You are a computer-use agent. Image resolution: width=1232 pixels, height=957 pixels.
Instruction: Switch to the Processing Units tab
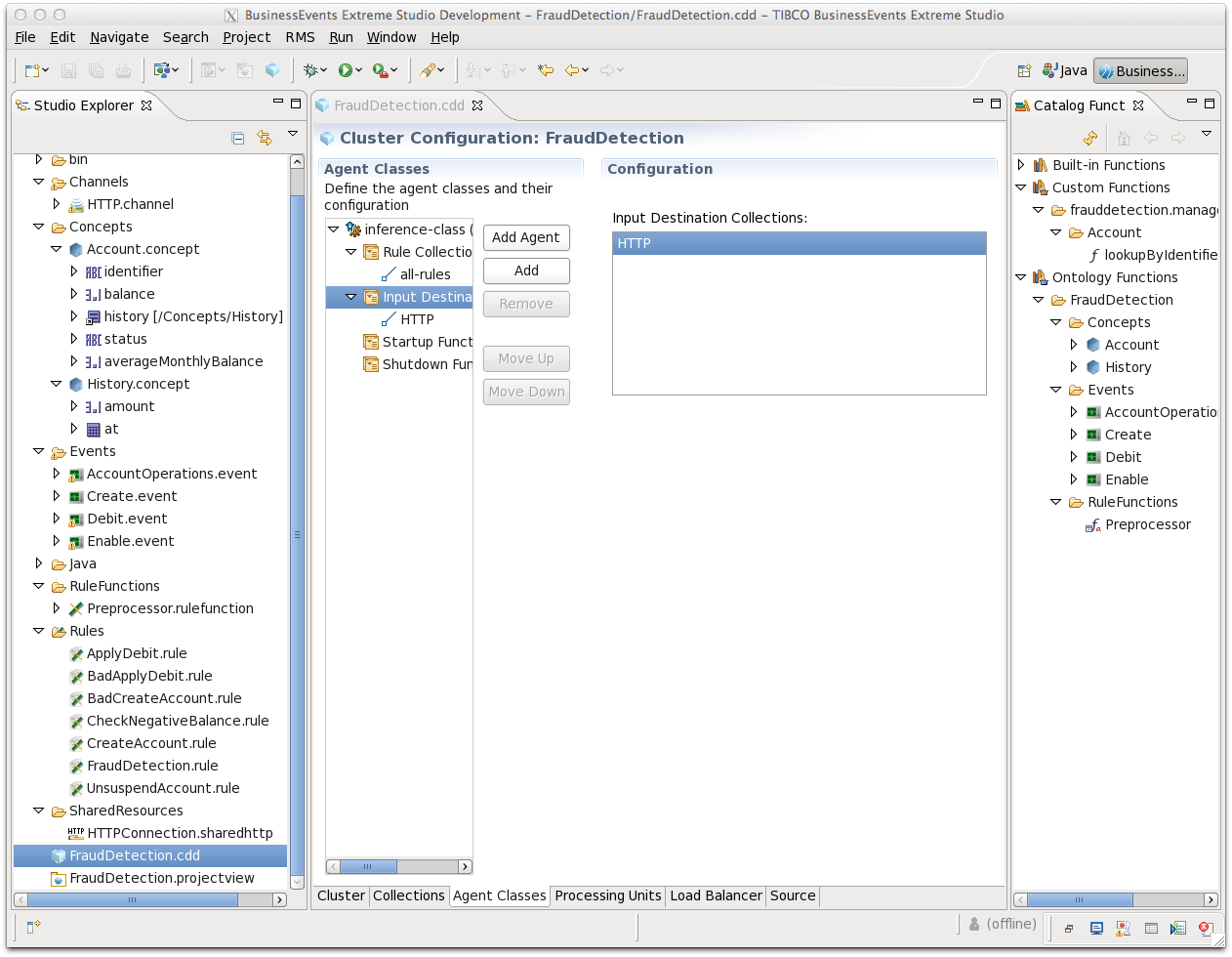(x=608, y=895)
